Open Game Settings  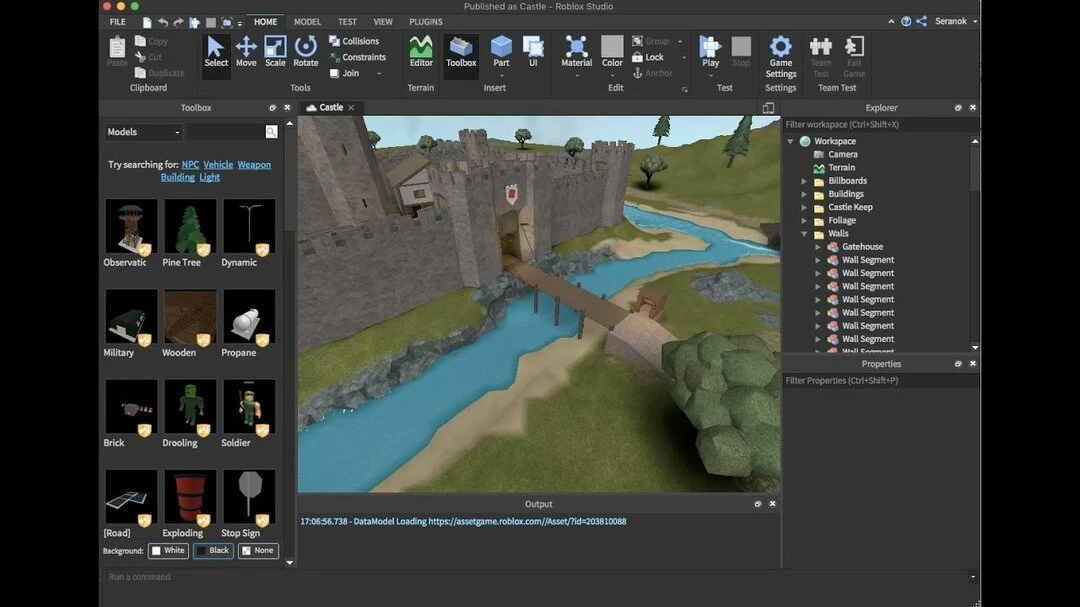tap(780, 57)
